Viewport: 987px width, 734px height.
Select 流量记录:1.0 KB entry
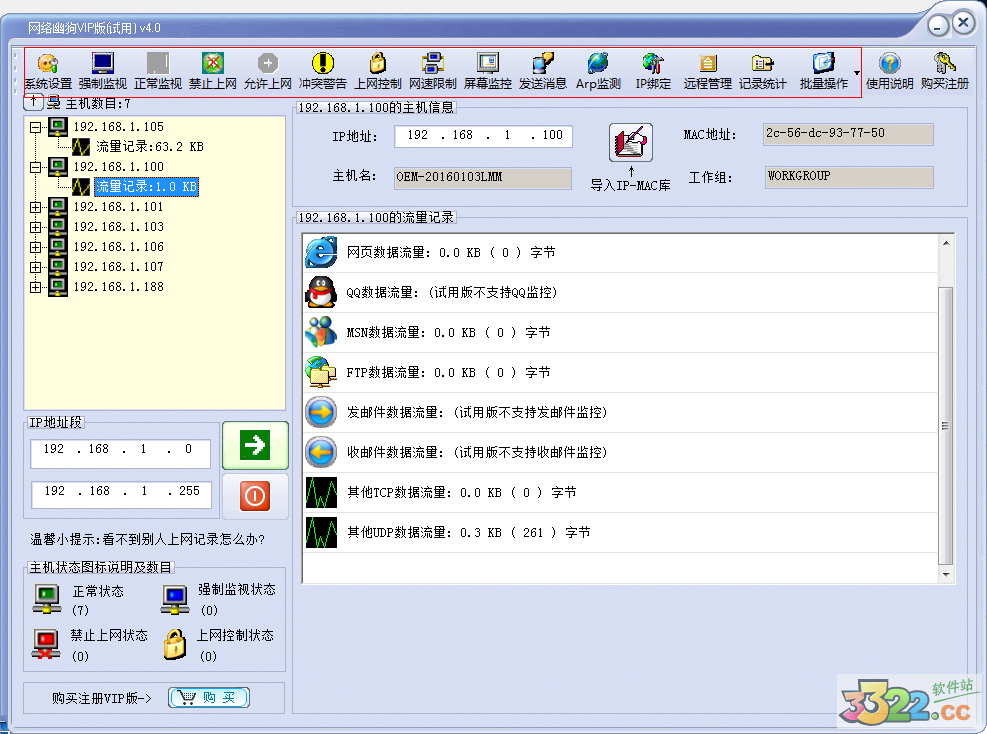[146, 187]
